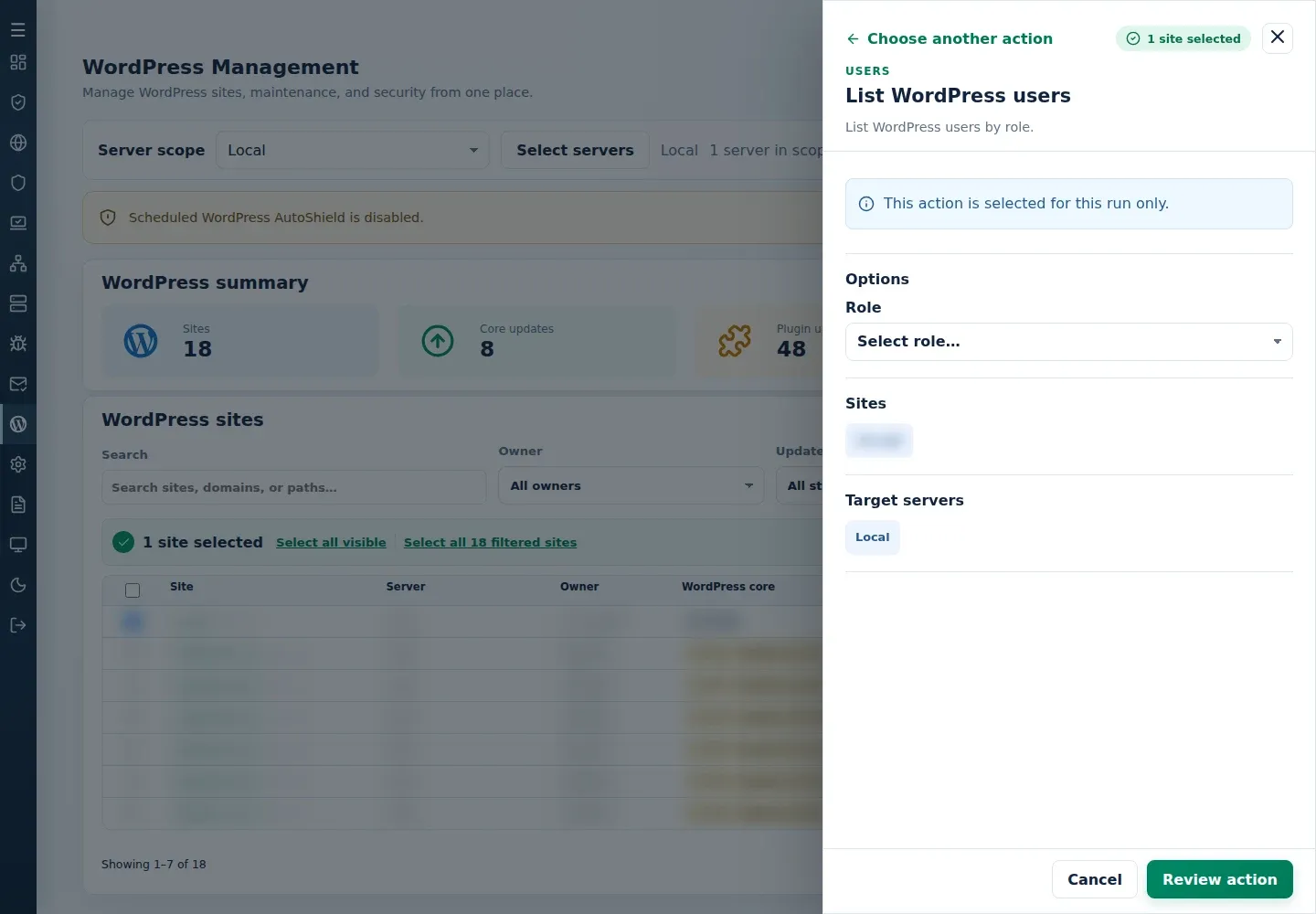This screenshot has height=914, width=1316.
Task: Click the Sites 18 summary card
Action: 239,341
